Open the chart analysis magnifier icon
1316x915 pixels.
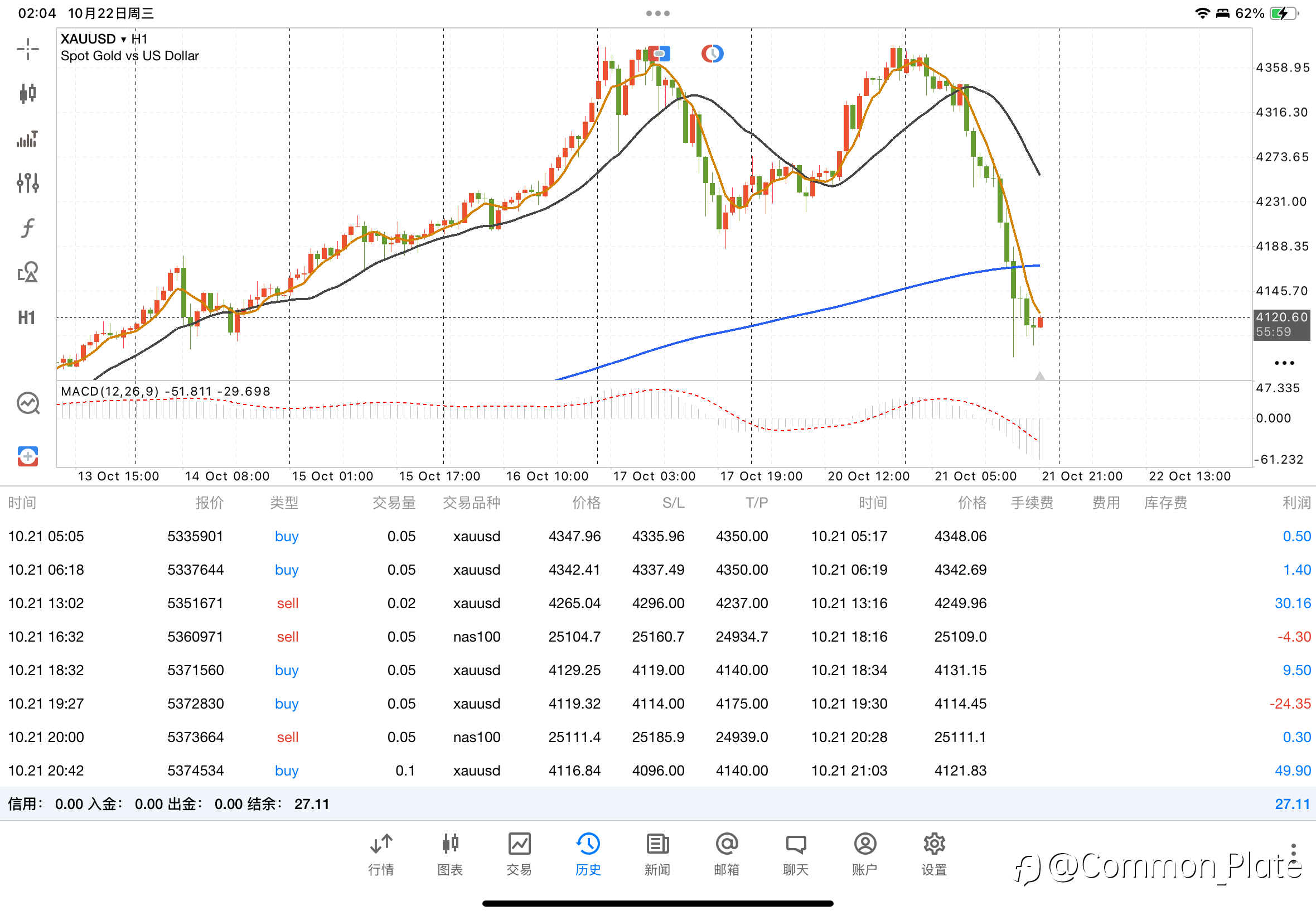coord(27,403)
